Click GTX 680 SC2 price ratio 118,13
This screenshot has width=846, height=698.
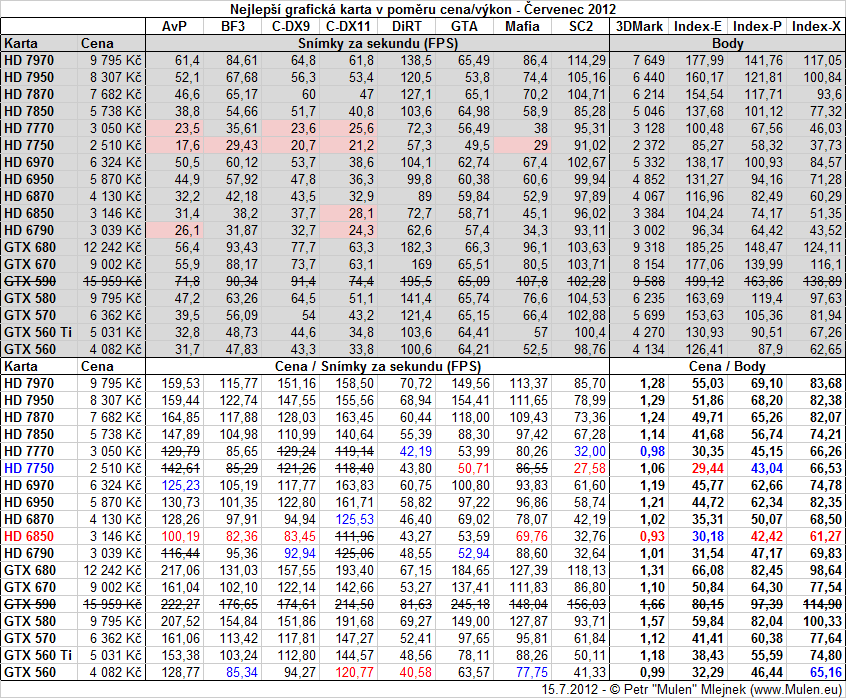587,571
